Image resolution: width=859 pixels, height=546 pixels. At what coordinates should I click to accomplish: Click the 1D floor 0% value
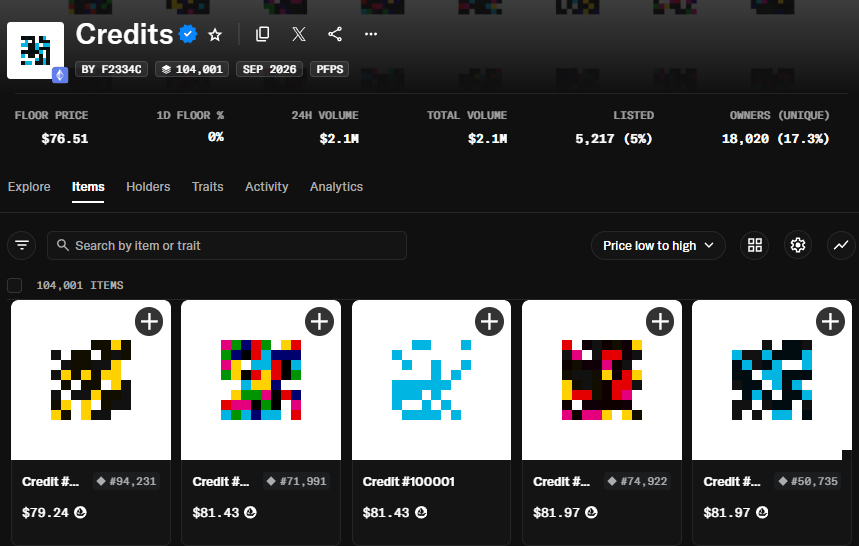[x=216, y=137]
